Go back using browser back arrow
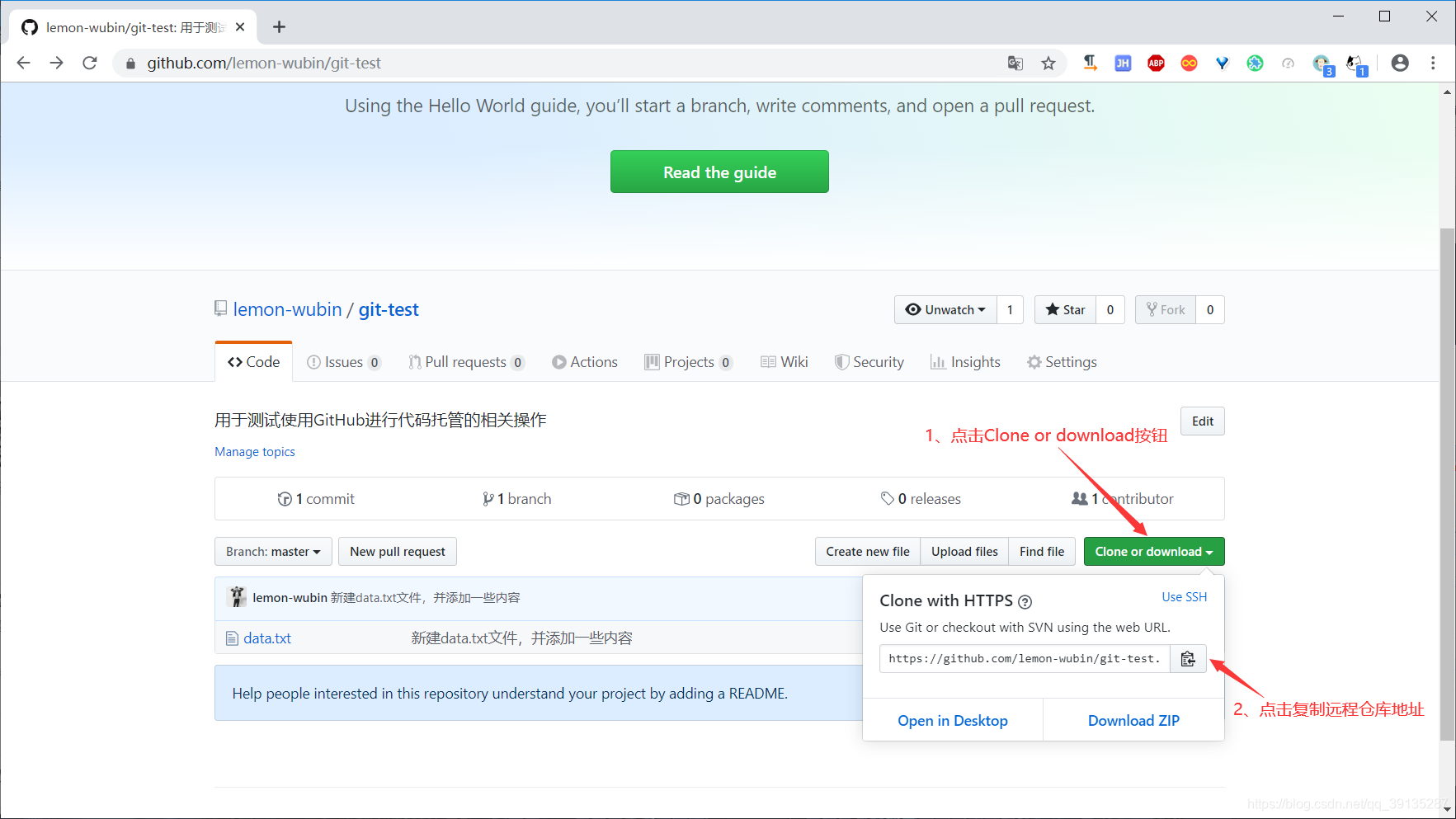 24,63
